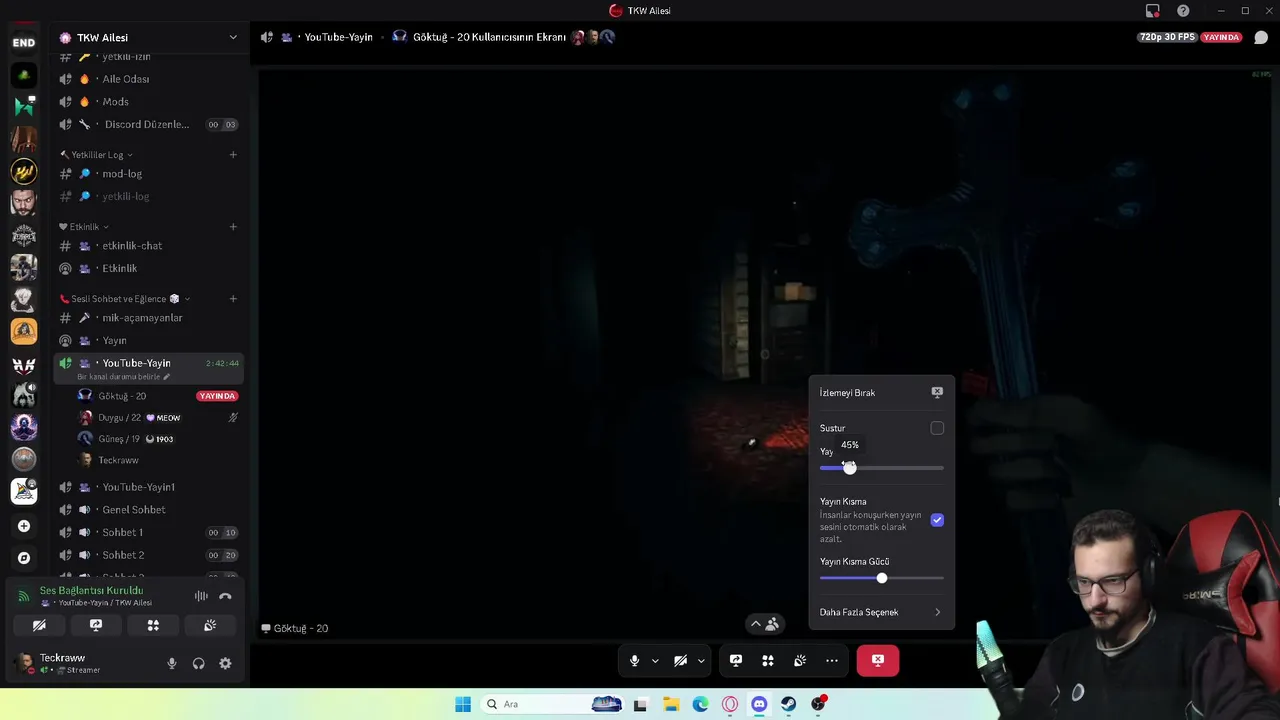Viewport: 1280px width, 720px height.
Task: Click the Windows Start button
Action: tap(463, 704)
